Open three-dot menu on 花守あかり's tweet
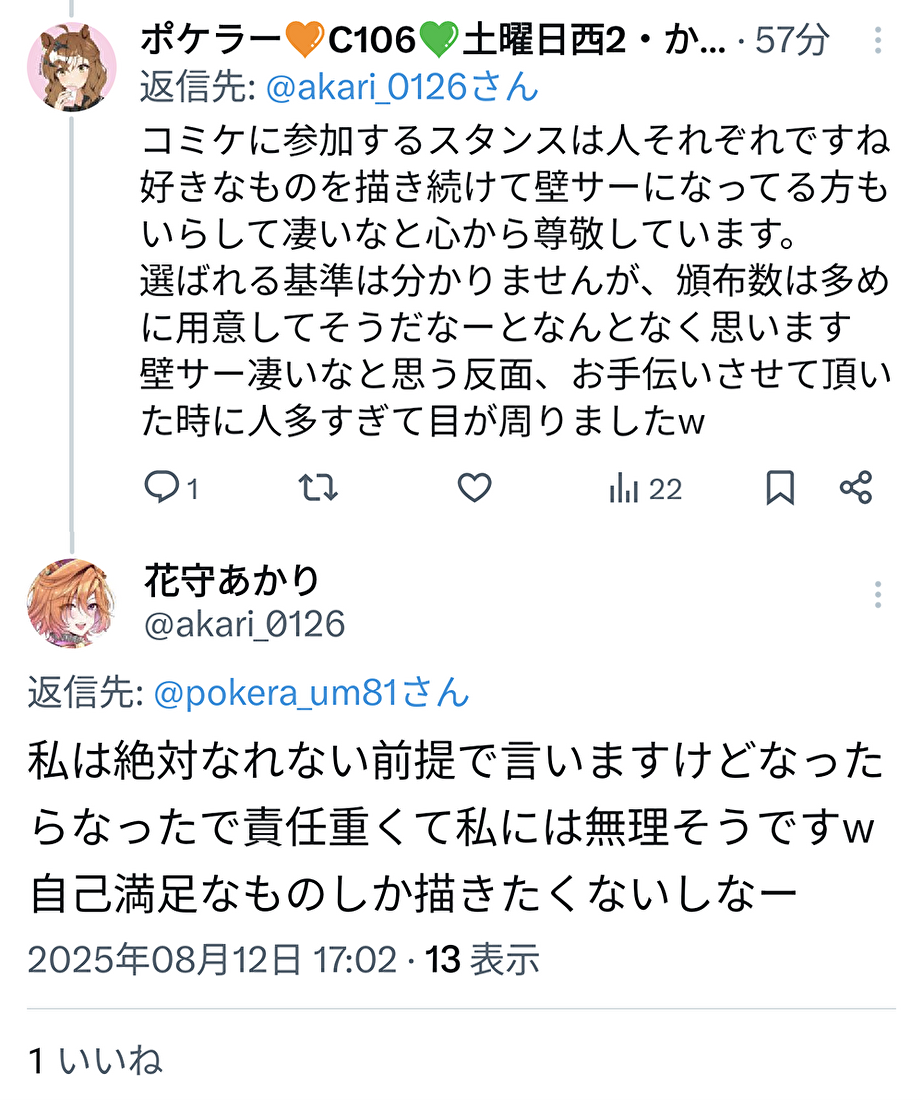923x1102 pixels. 877,594
